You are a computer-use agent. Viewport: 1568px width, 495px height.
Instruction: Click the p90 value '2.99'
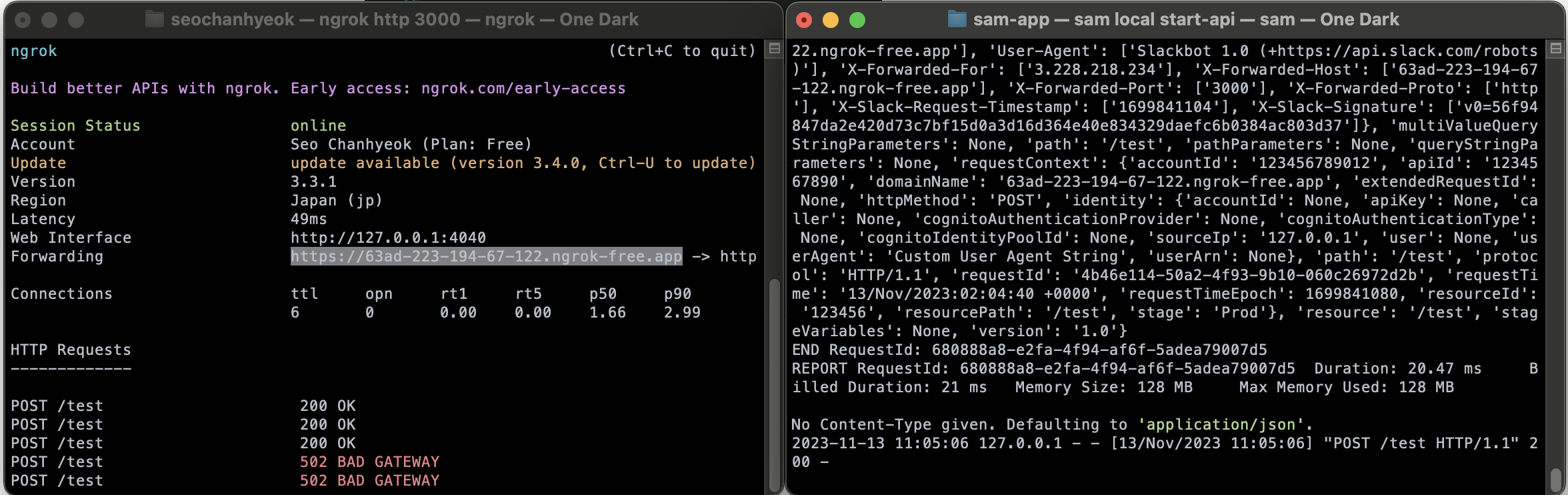682,312
